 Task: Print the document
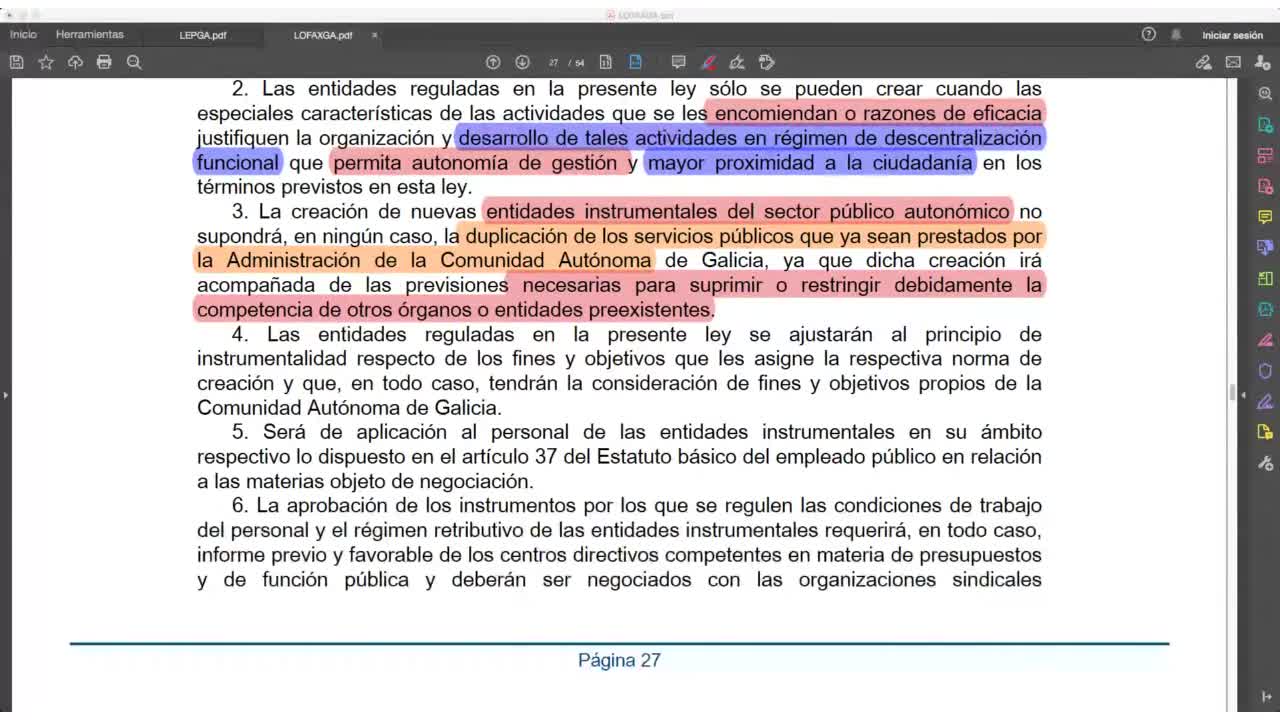(x=104, y=62)
